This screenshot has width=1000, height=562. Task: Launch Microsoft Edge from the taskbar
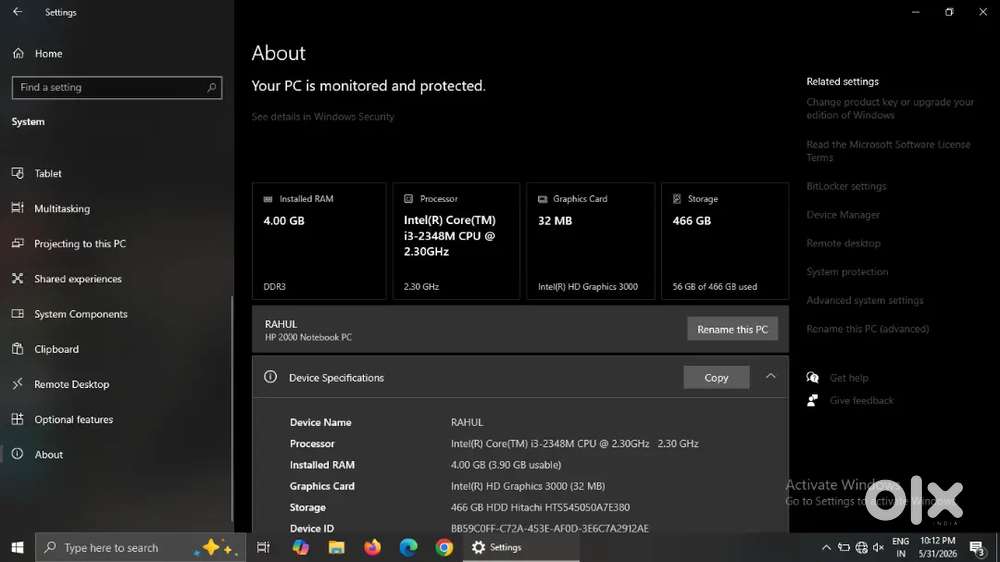pos(408,547)
